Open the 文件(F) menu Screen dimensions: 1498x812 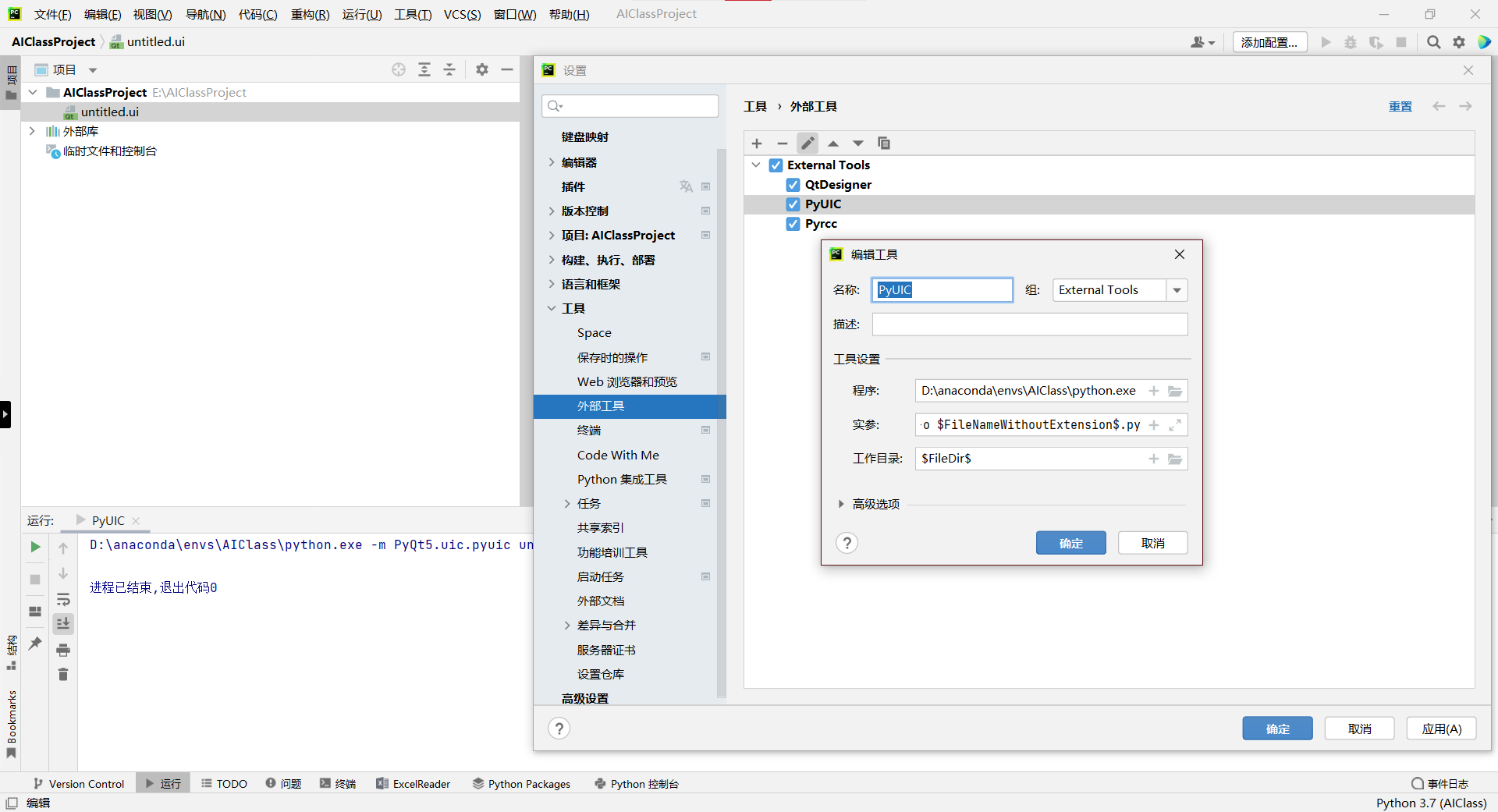pos(52,15)
